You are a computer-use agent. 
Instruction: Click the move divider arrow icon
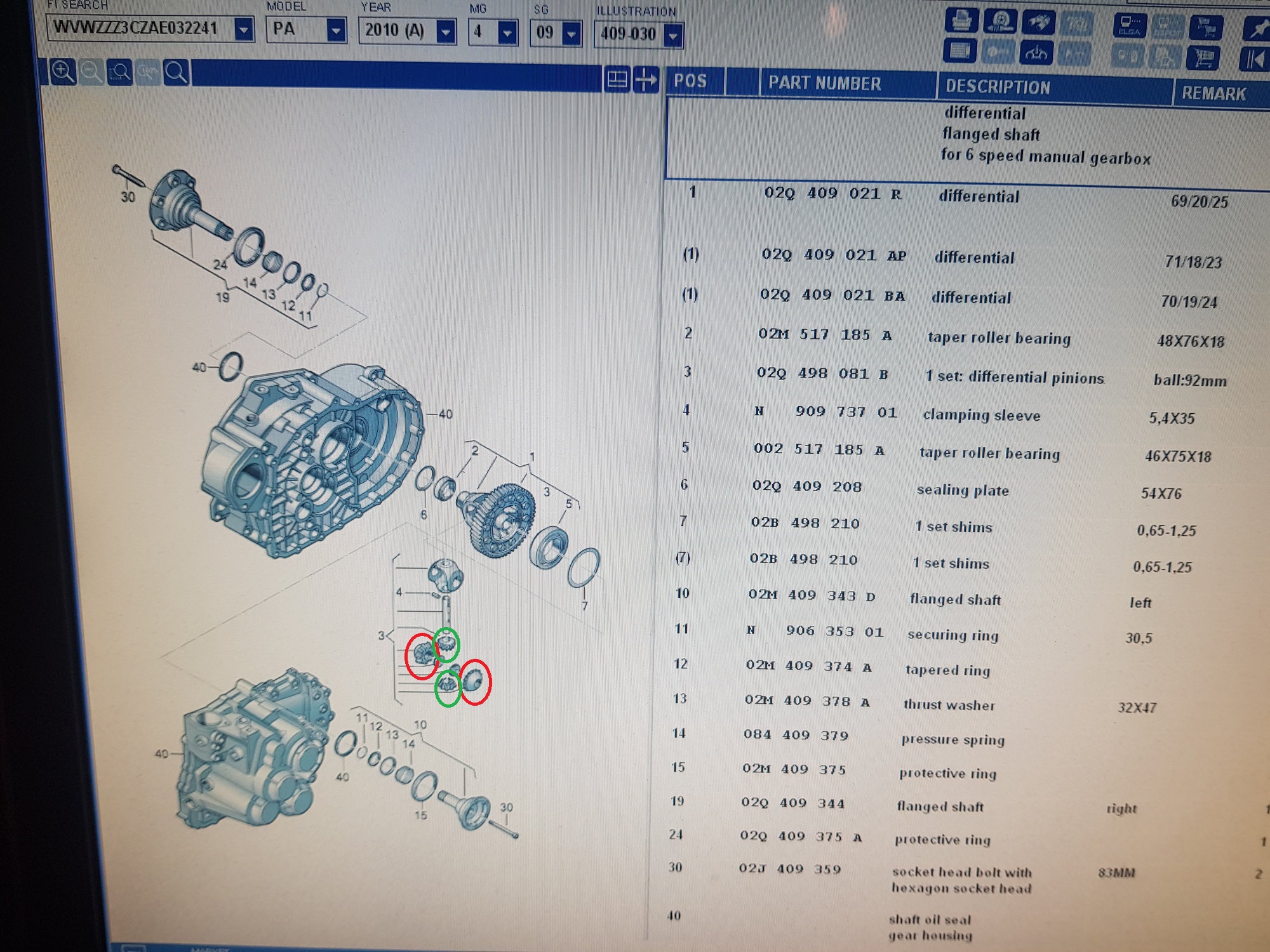pos(646,80)
